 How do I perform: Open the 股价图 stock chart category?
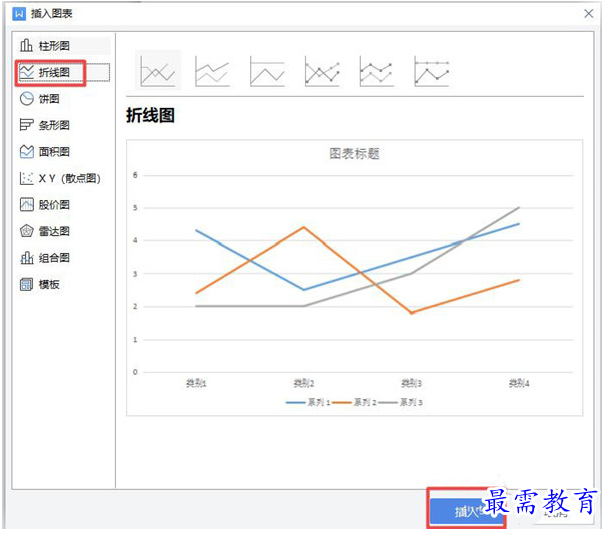coord(63,205)
